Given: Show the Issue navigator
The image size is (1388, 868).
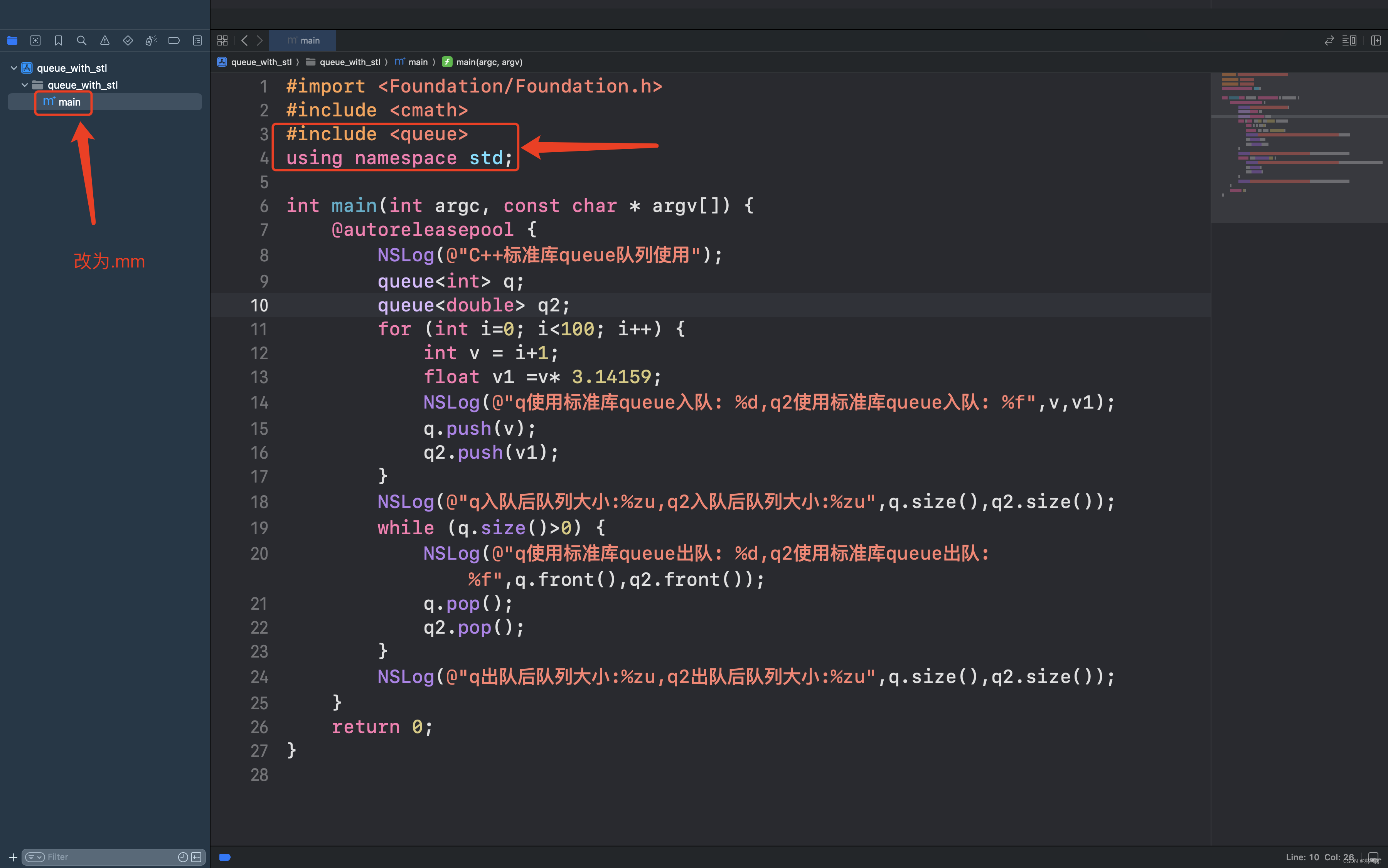Looking at the screenshot, I should click(x=104, y=41).
